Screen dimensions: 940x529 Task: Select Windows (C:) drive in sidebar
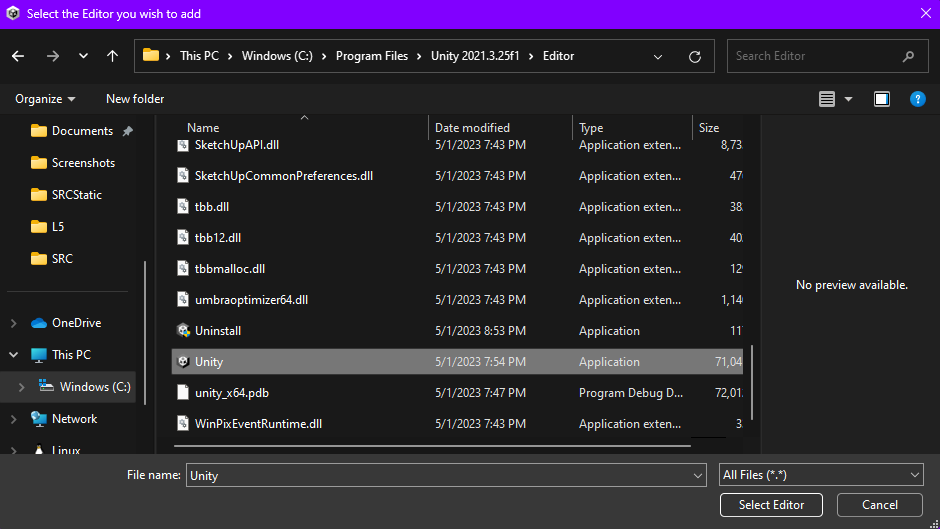[x=85, y=387]
